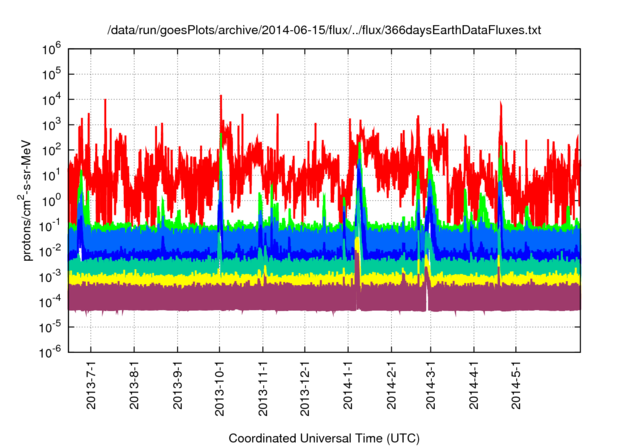This screenshot has width=640, height=448.
Task: Select the 2014-5-1 date tick label
Action: pos(516,385)
